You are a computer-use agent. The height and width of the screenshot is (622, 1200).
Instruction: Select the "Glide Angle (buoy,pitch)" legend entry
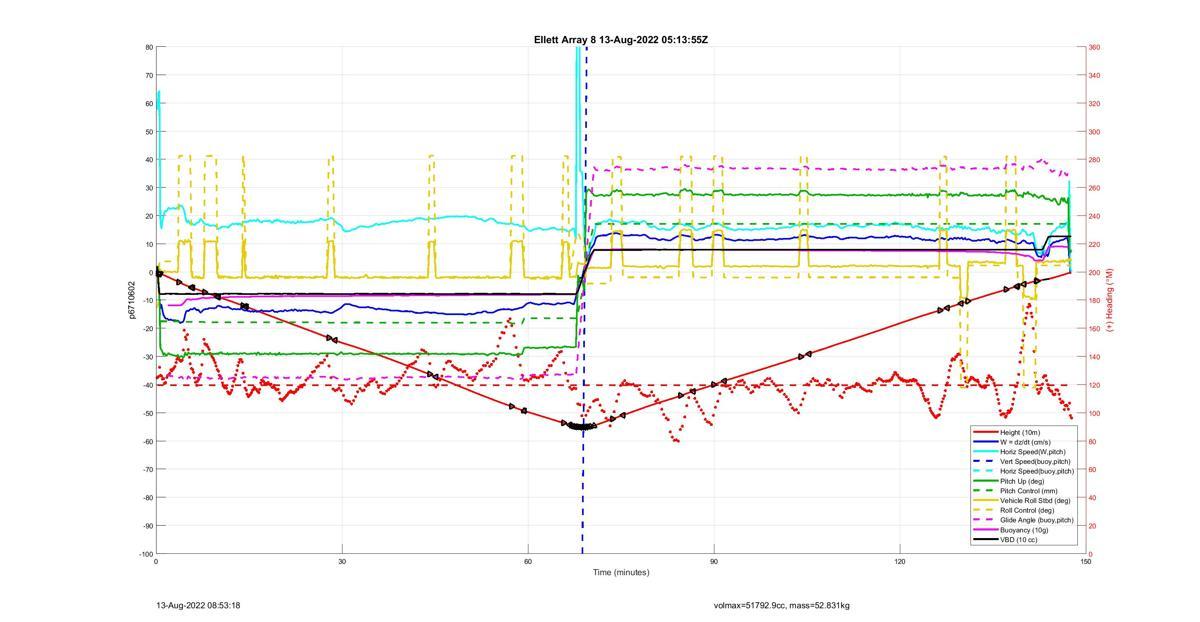coord(1024,520)
